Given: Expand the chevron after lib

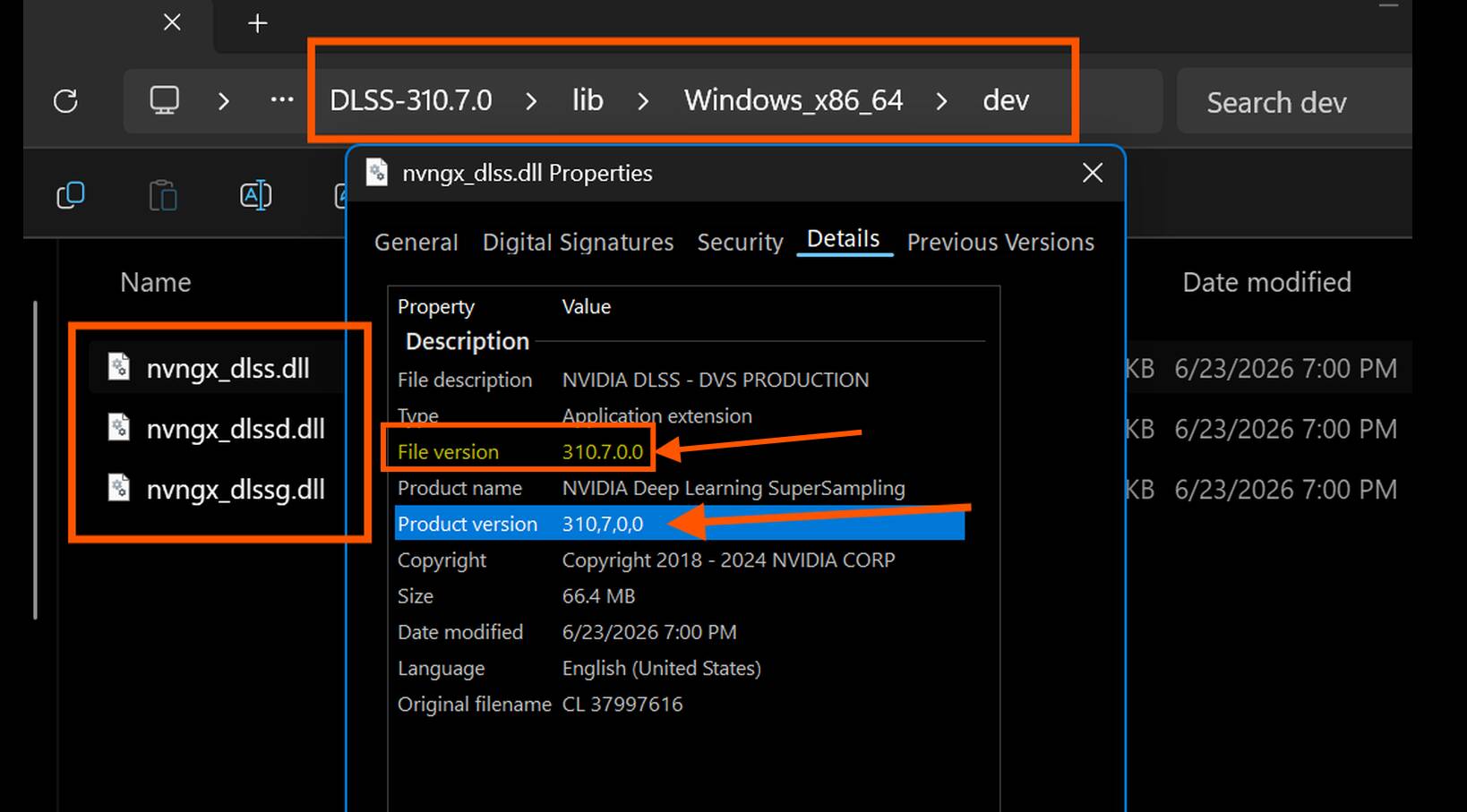Looking at the screenshot, I should click(643, 101).
